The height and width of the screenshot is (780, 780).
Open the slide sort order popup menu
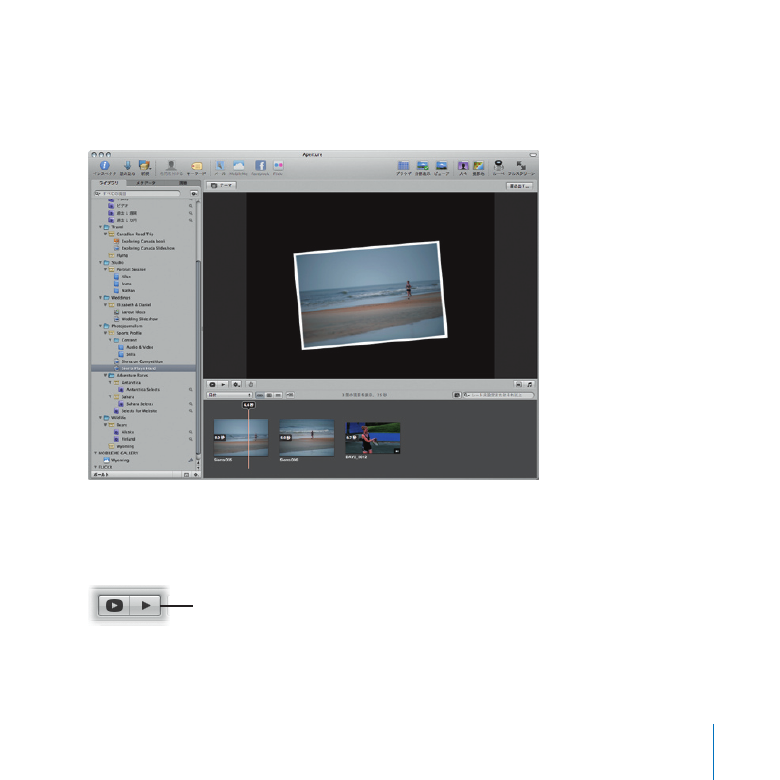pos(229,395)
